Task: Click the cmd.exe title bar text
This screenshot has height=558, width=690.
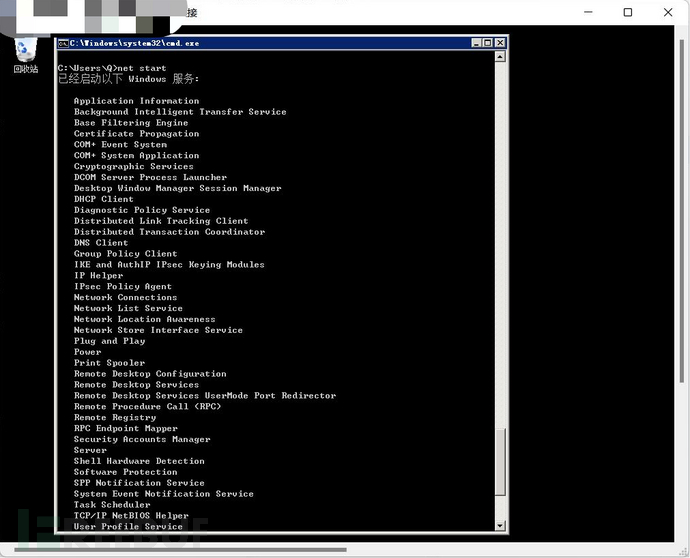Action: tap(134, 43)
